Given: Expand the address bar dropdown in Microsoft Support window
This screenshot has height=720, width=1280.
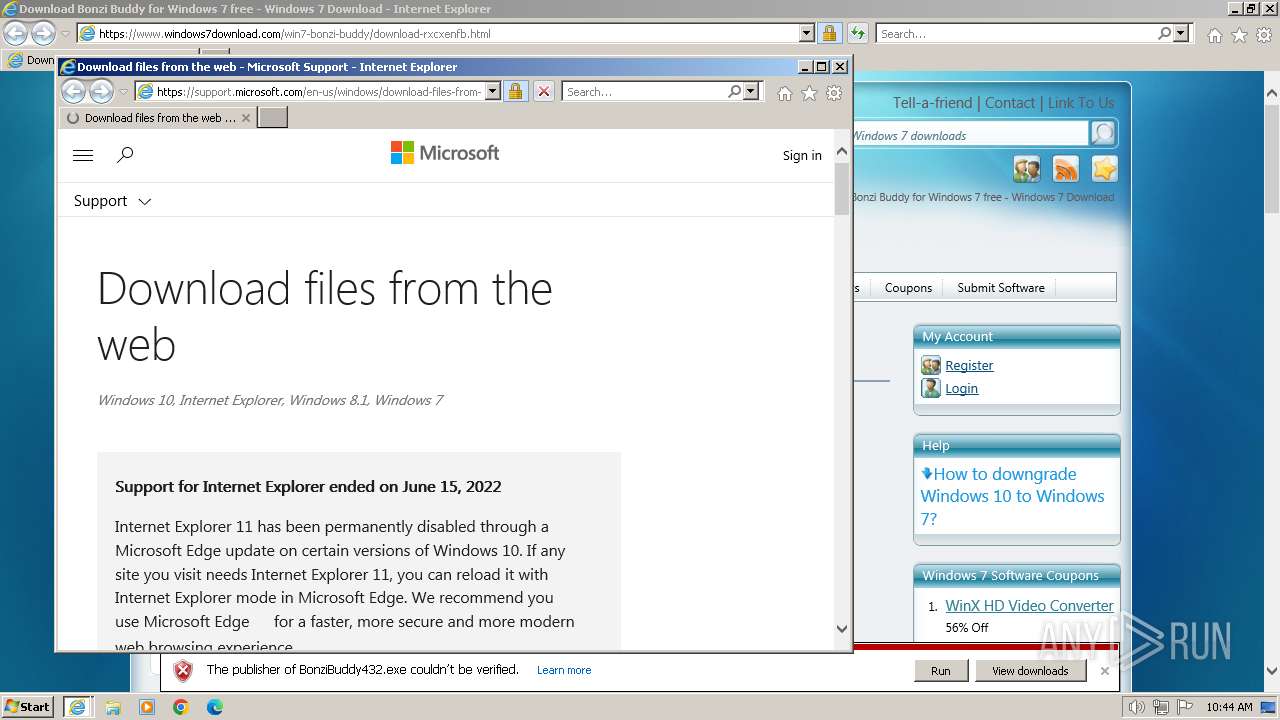Looking at the screenshot, I should click(x=493, y=91).
